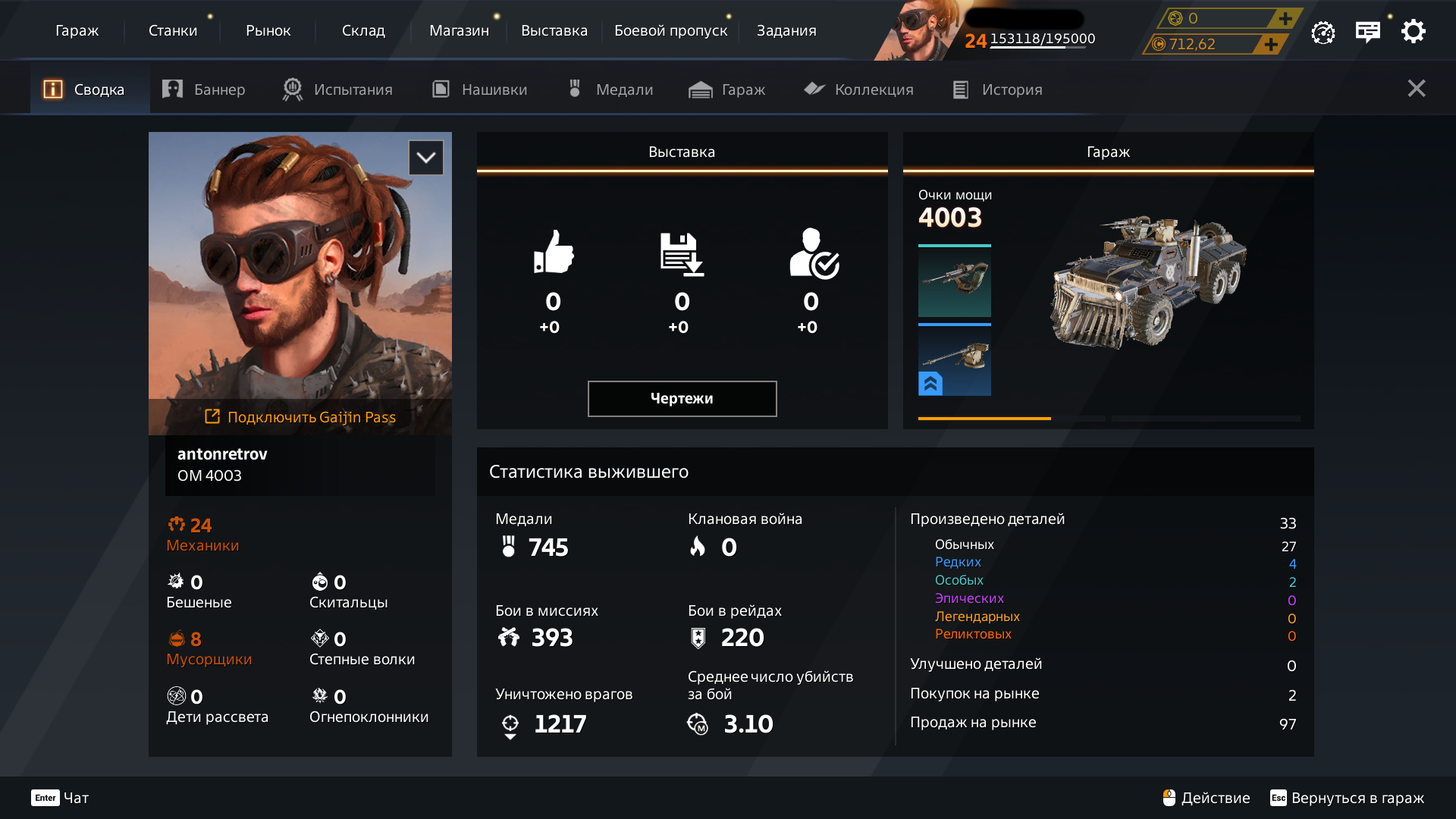Screen dimensions: 1456x819
Task: Click the speedometer performance icon
Action: point(1323,33)
